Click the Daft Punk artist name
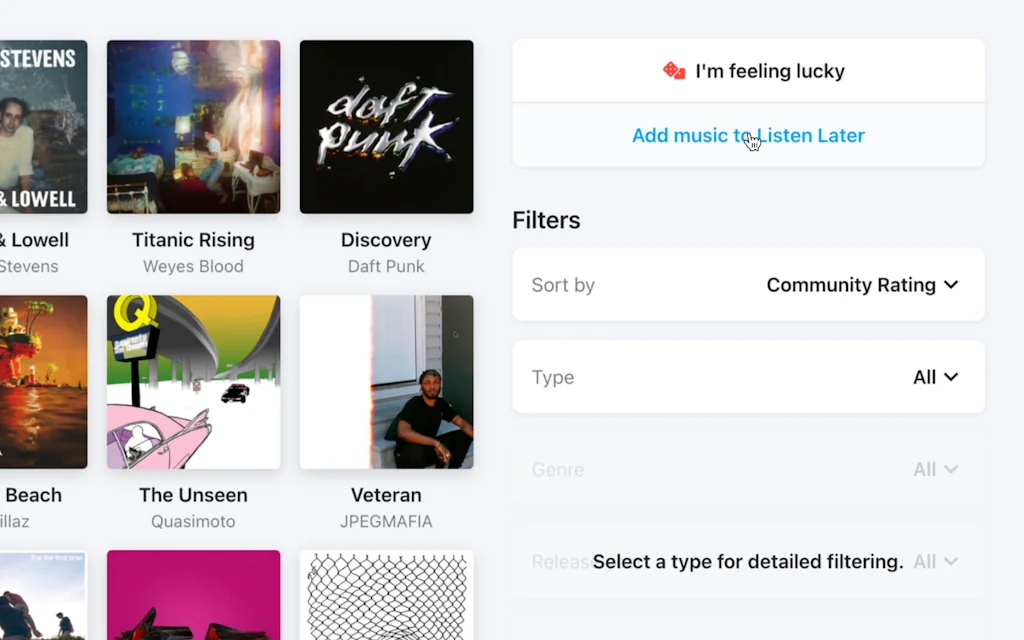Image resolution: width=1024 pixels, height=640 pixels. point(386,266)
